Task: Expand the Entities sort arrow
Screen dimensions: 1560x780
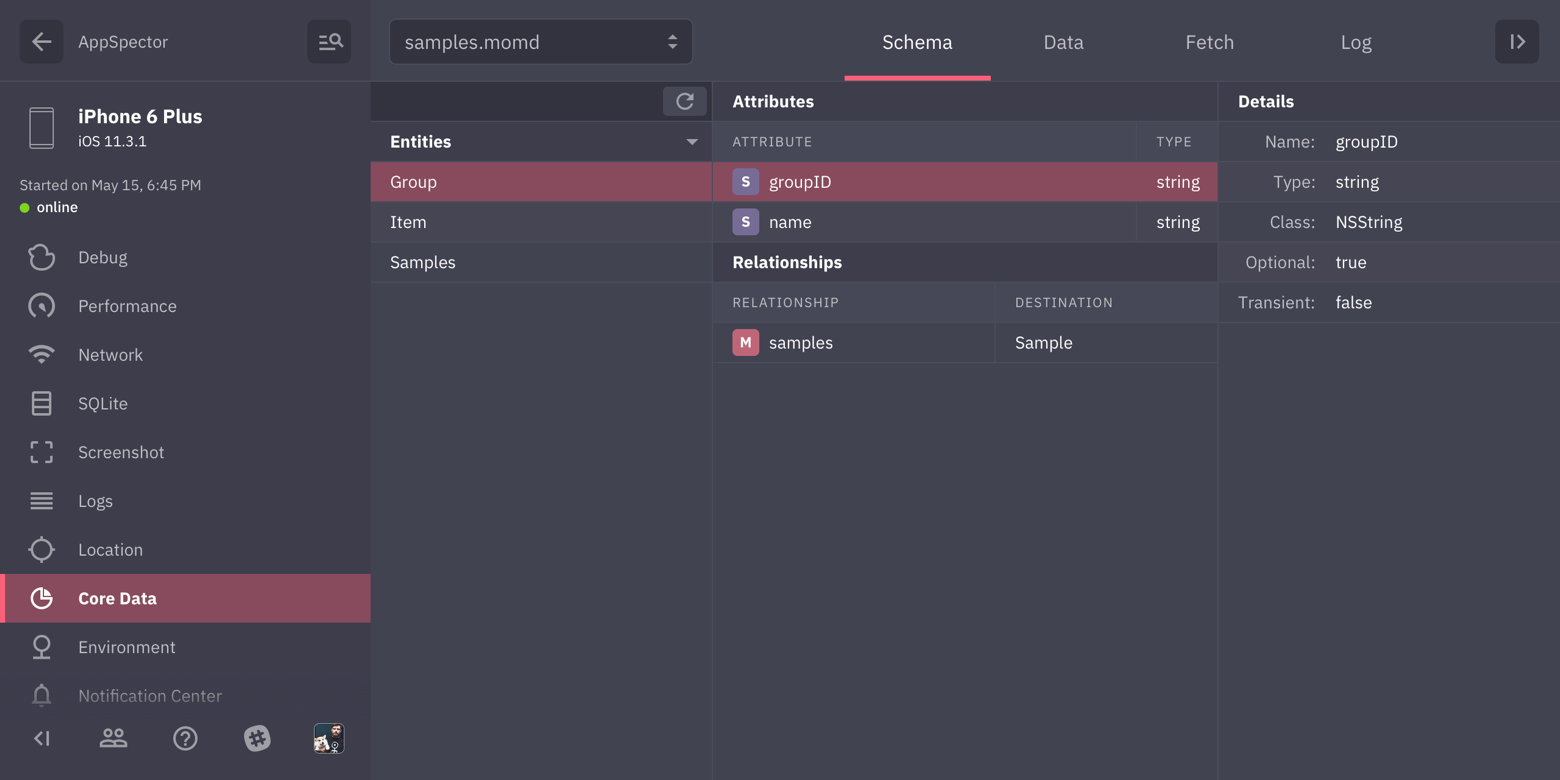Action: [692, 142]
